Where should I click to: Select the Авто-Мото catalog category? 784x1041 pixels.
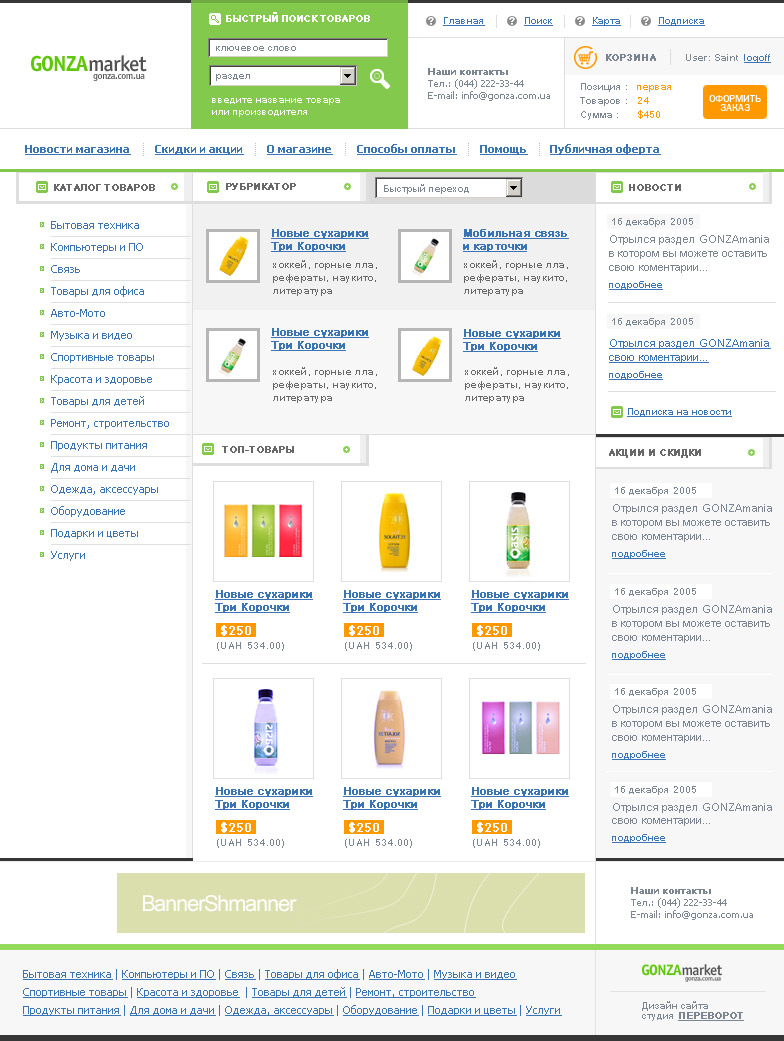point(78,313)
